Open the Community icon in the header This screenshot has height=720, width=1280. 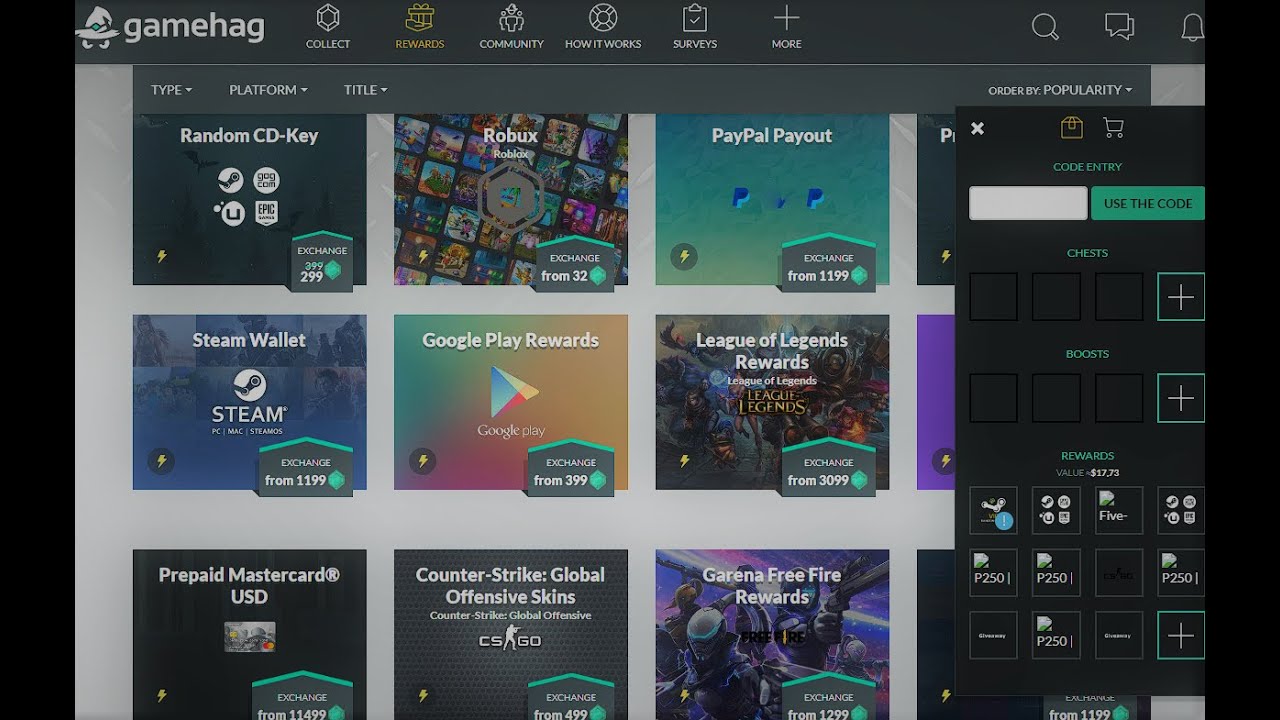click(x=511, y=18)
